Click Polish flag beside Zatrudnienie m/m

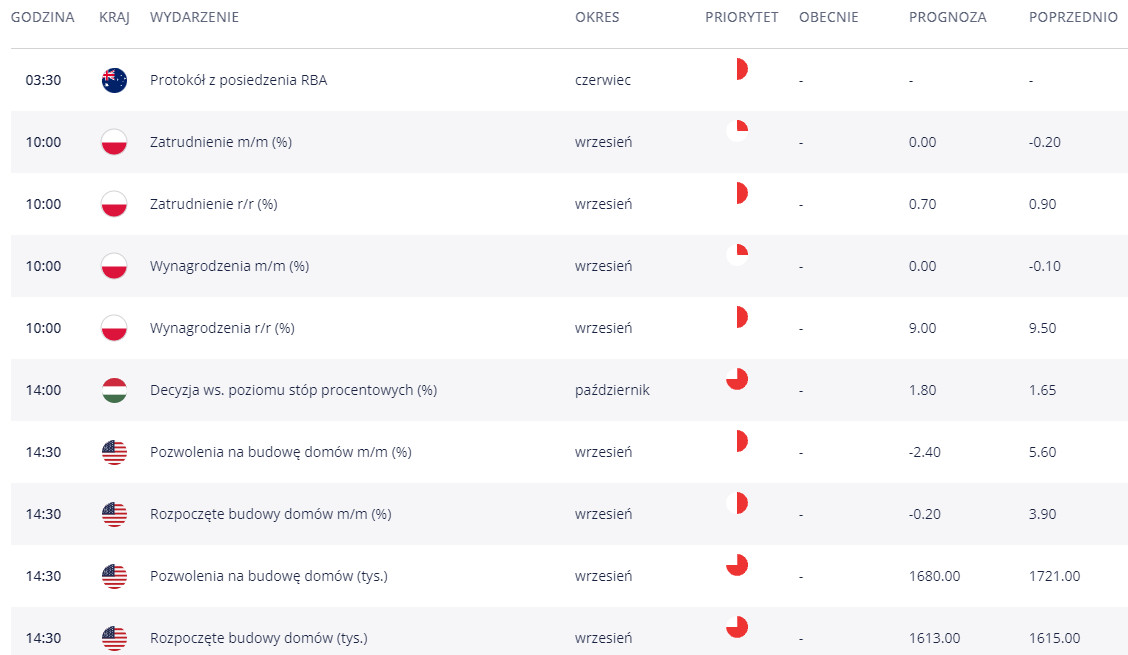pyautogui.click(x=114, y=142)
